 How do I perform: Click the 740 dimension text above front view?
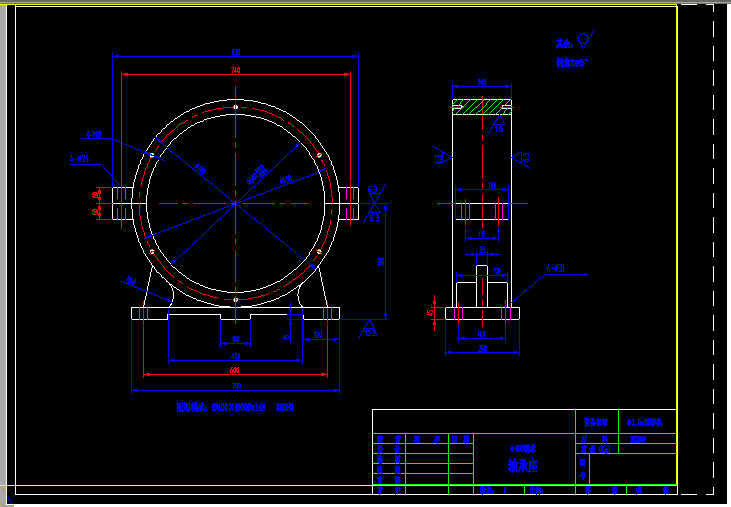(235, 71)
